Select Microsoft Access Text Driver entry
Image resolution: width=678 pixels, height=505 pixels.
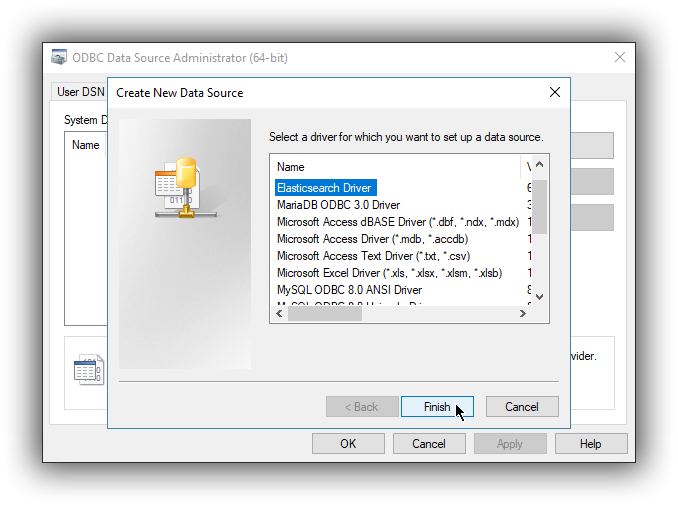[x=373, y=256]
